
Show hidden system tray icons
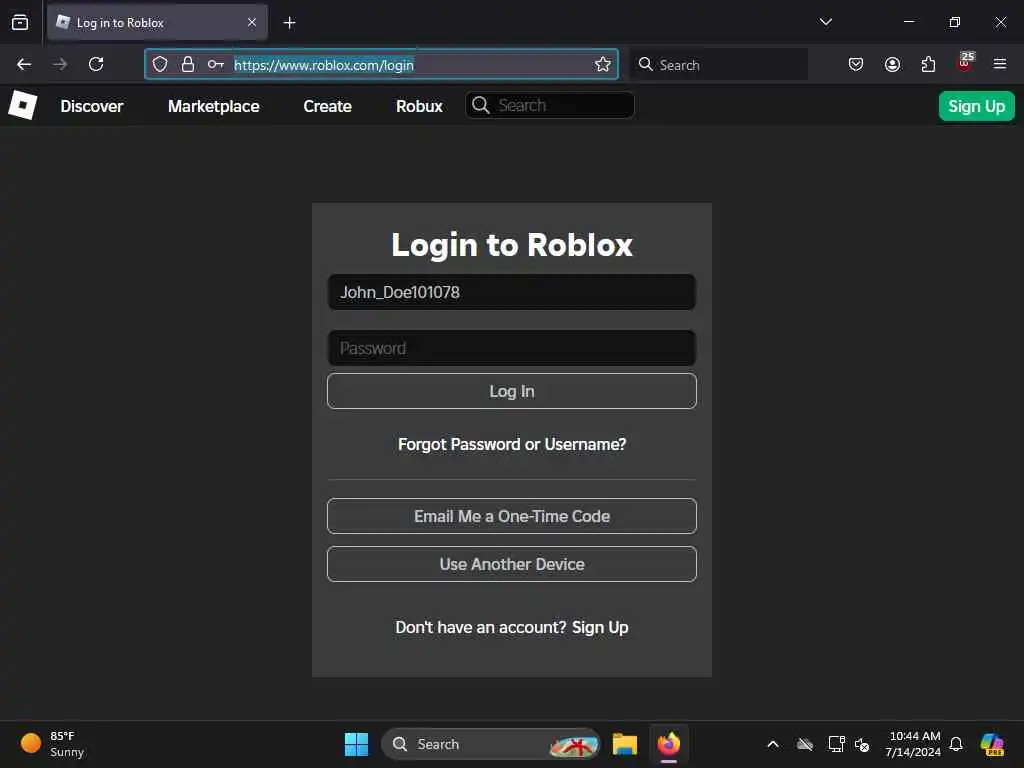(773, 744)
